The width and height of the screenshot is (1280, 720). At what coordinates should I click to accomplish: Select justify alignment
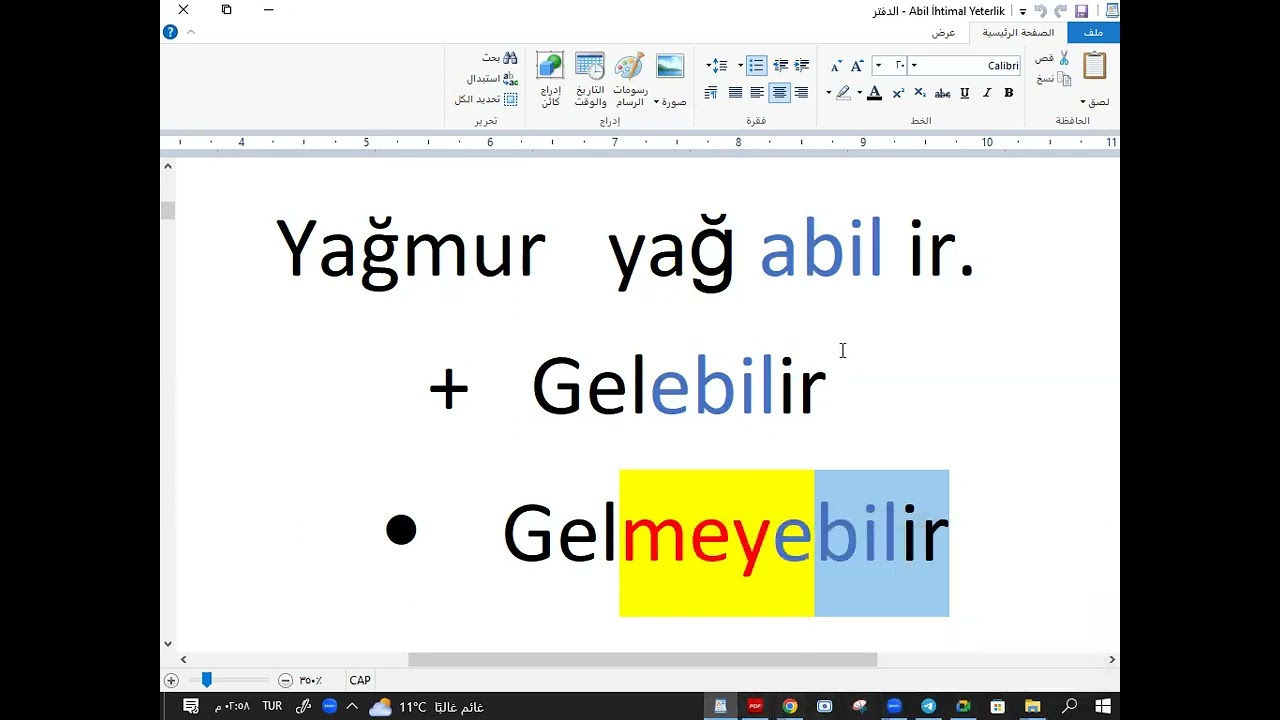735,93
